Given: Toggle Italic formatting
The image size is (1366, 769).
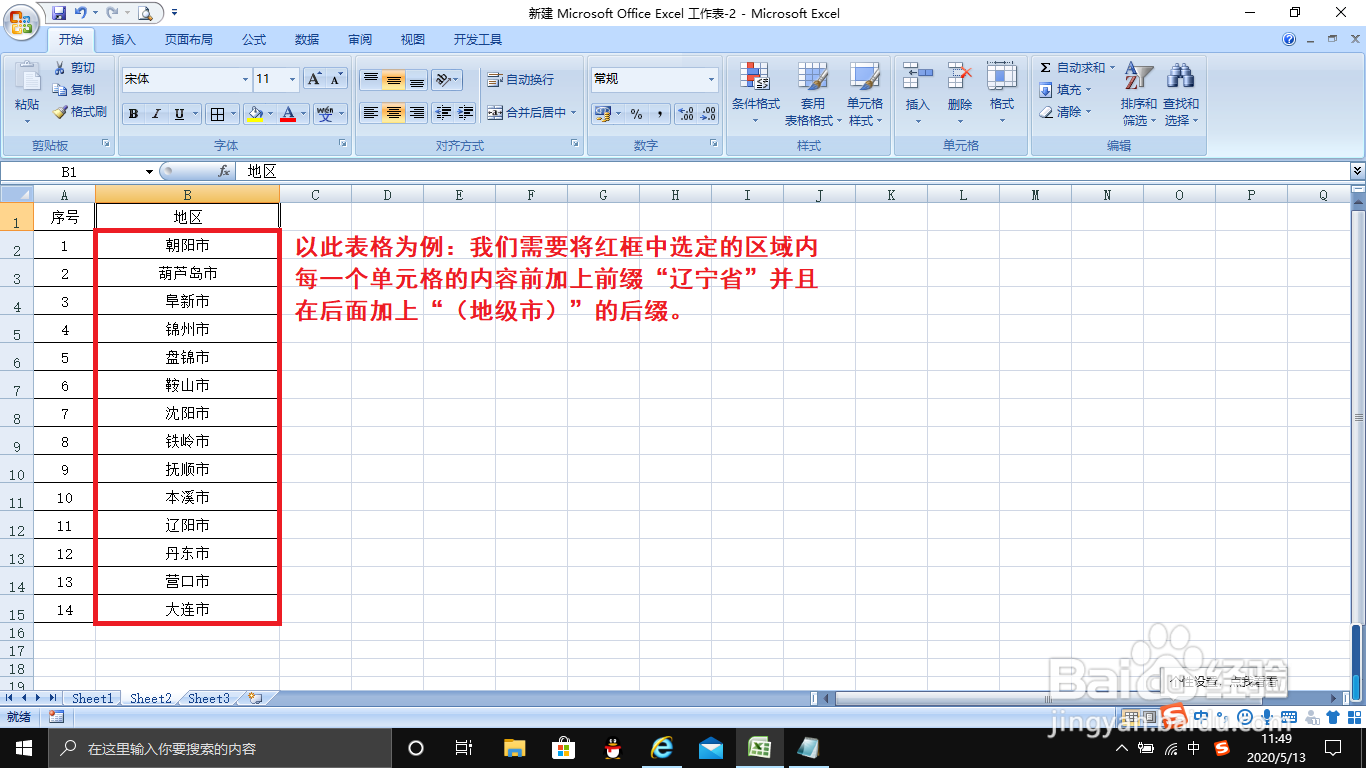Looking at the screenshot, I should (156, 114).
